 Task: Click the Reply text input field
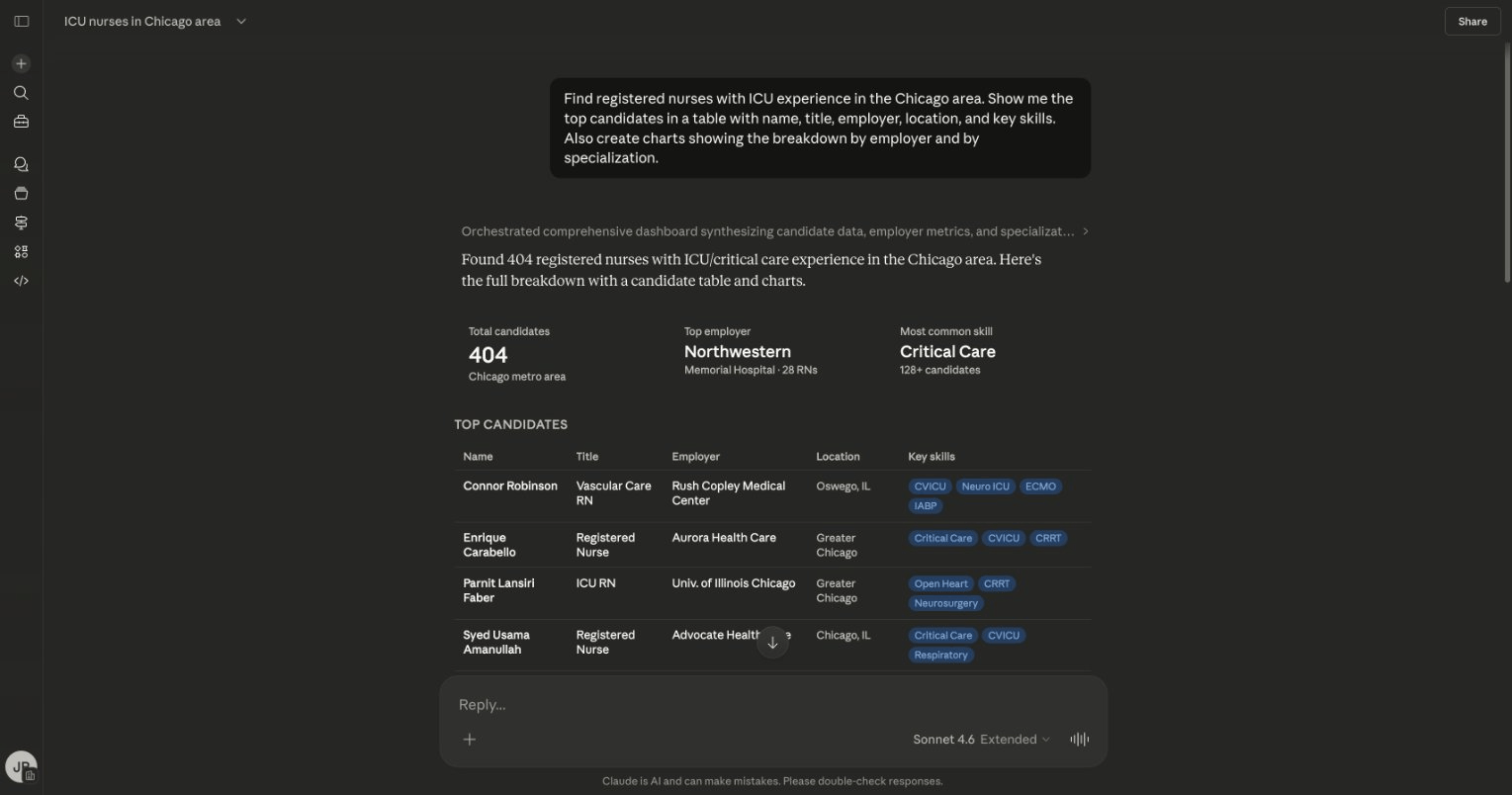pos(771,704)
